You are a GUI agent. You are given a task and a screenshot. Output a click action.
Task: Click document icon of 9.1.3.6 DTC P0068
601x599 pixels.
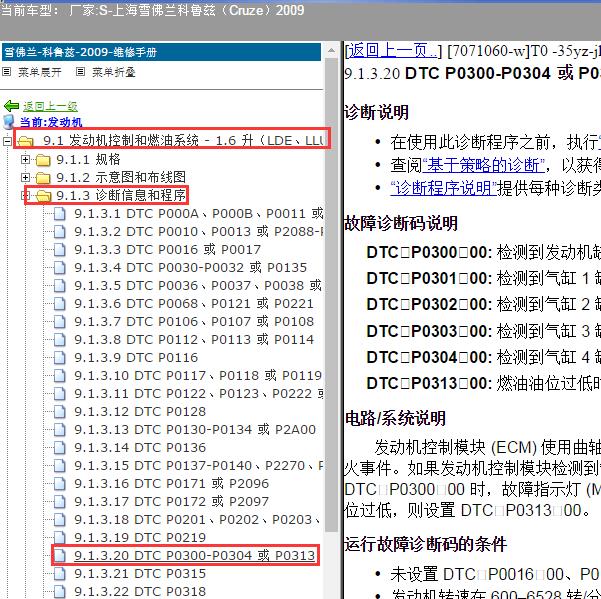[59, 304]
